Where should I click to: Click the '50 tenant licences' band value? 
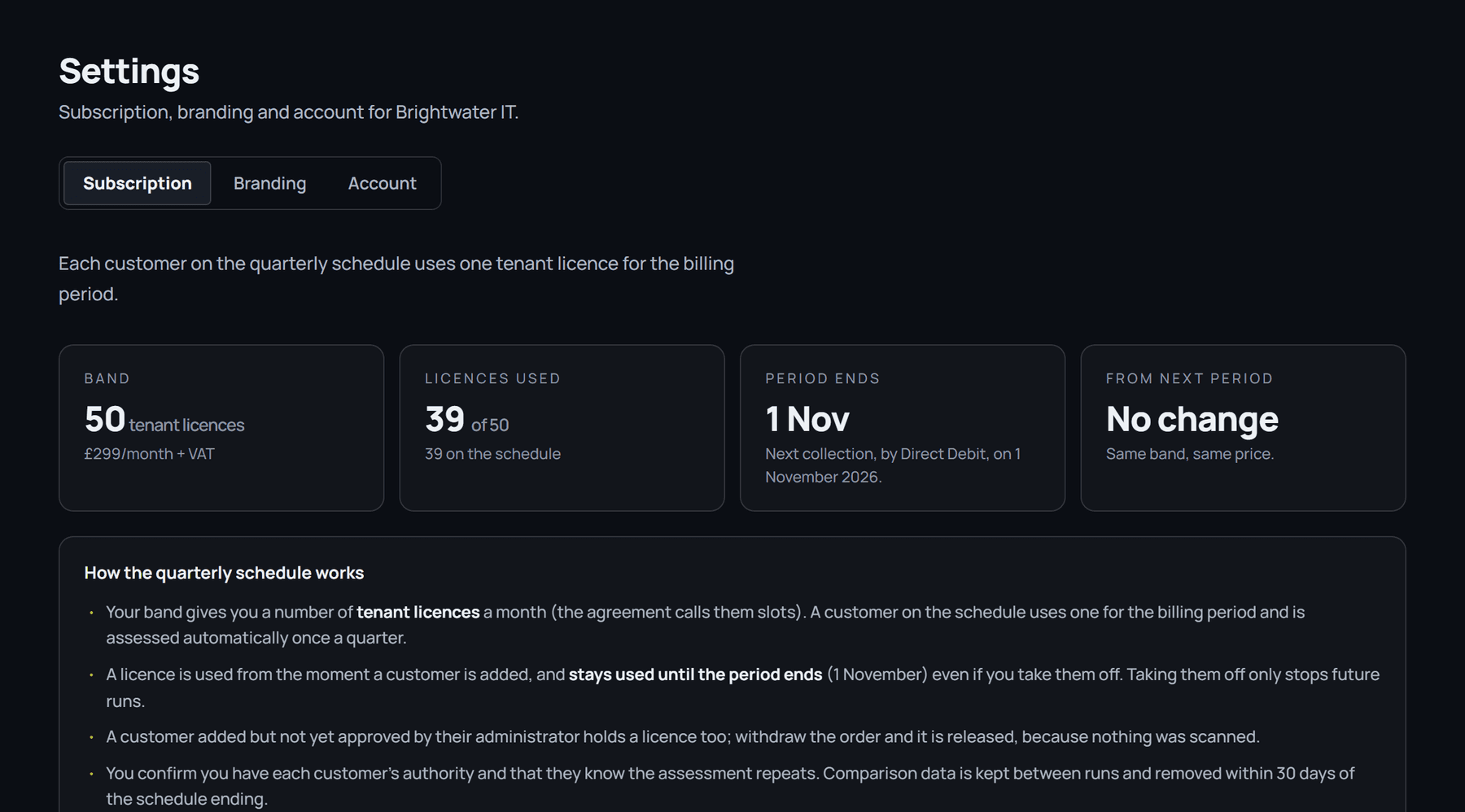(164, 420)
